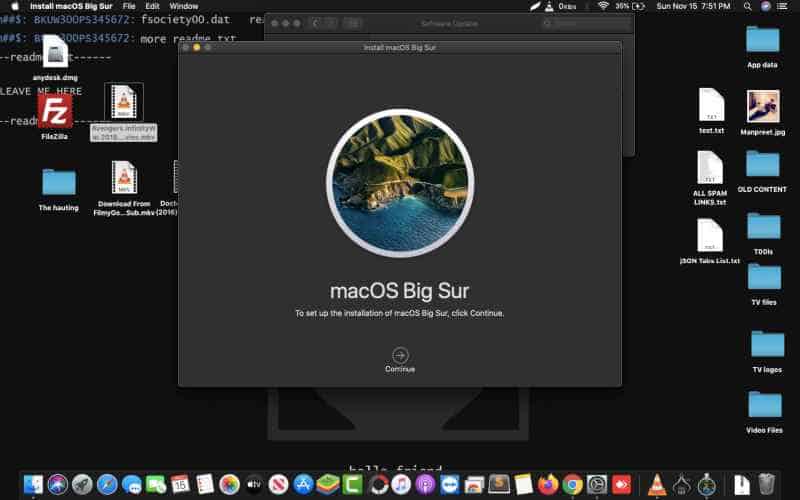
Task: Click grid view button in Software Update toolbar
Action: click(353, 23)
